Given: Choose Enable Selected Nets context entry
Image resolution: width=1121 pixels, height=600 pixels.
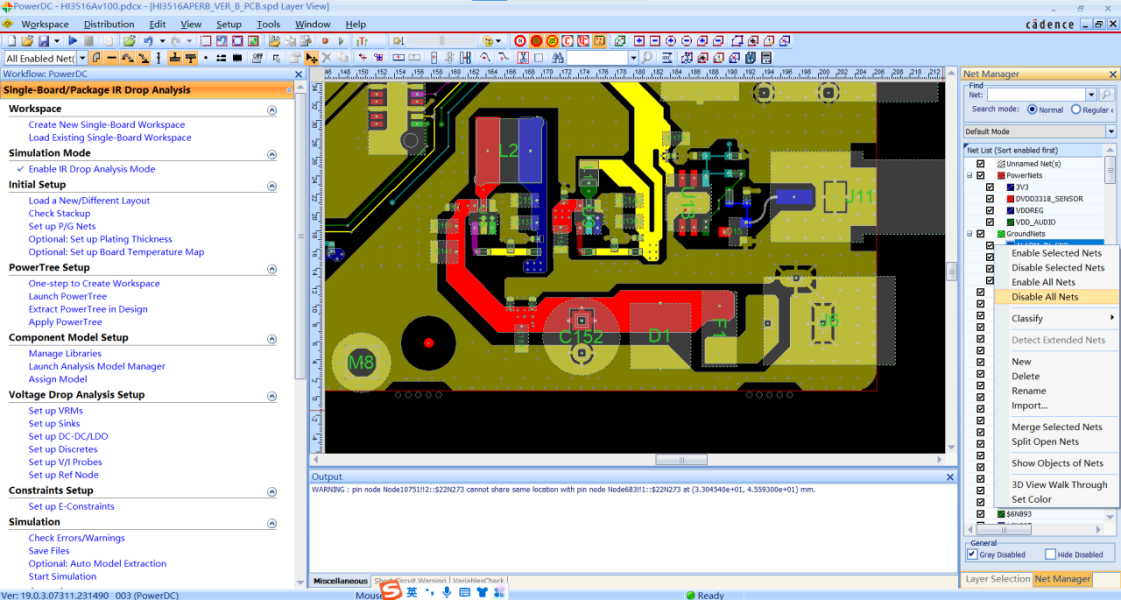Looking at the screenshot, I should pyautogui.click(x=1057, y=253).
